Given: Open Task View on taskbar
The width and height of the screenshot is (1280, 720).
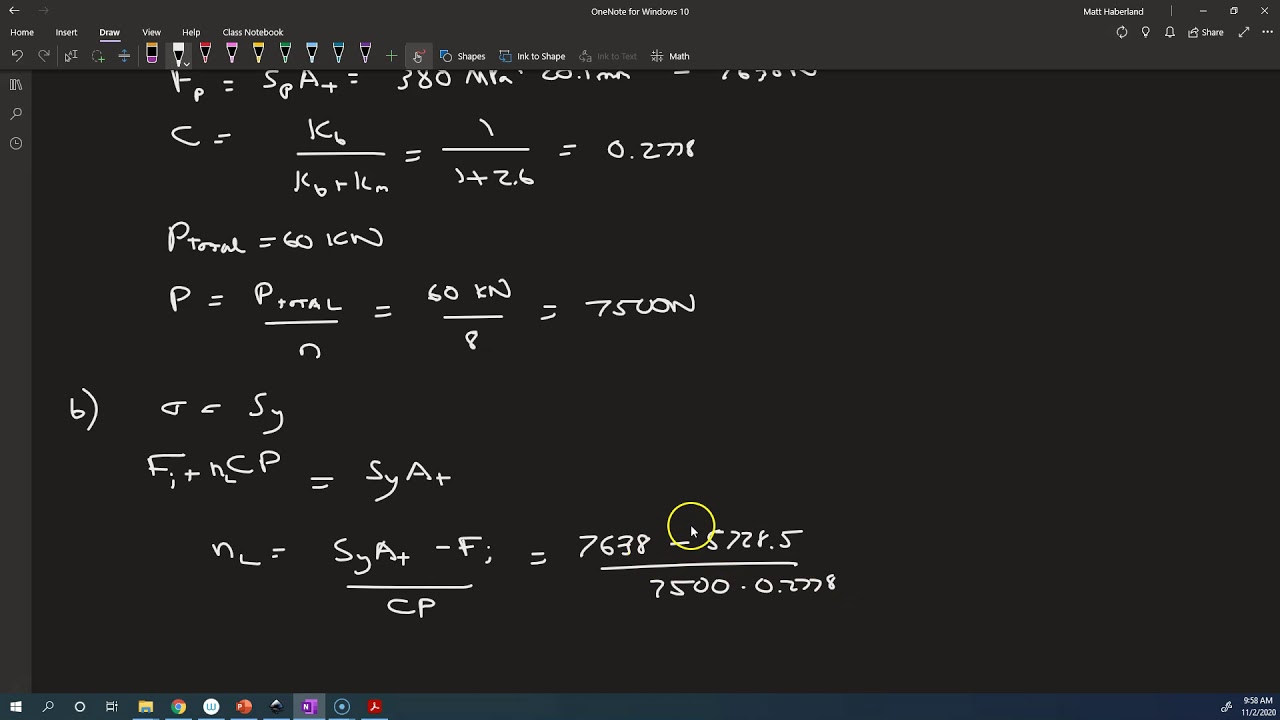Looking at the screenshot, I should point(112,707).
